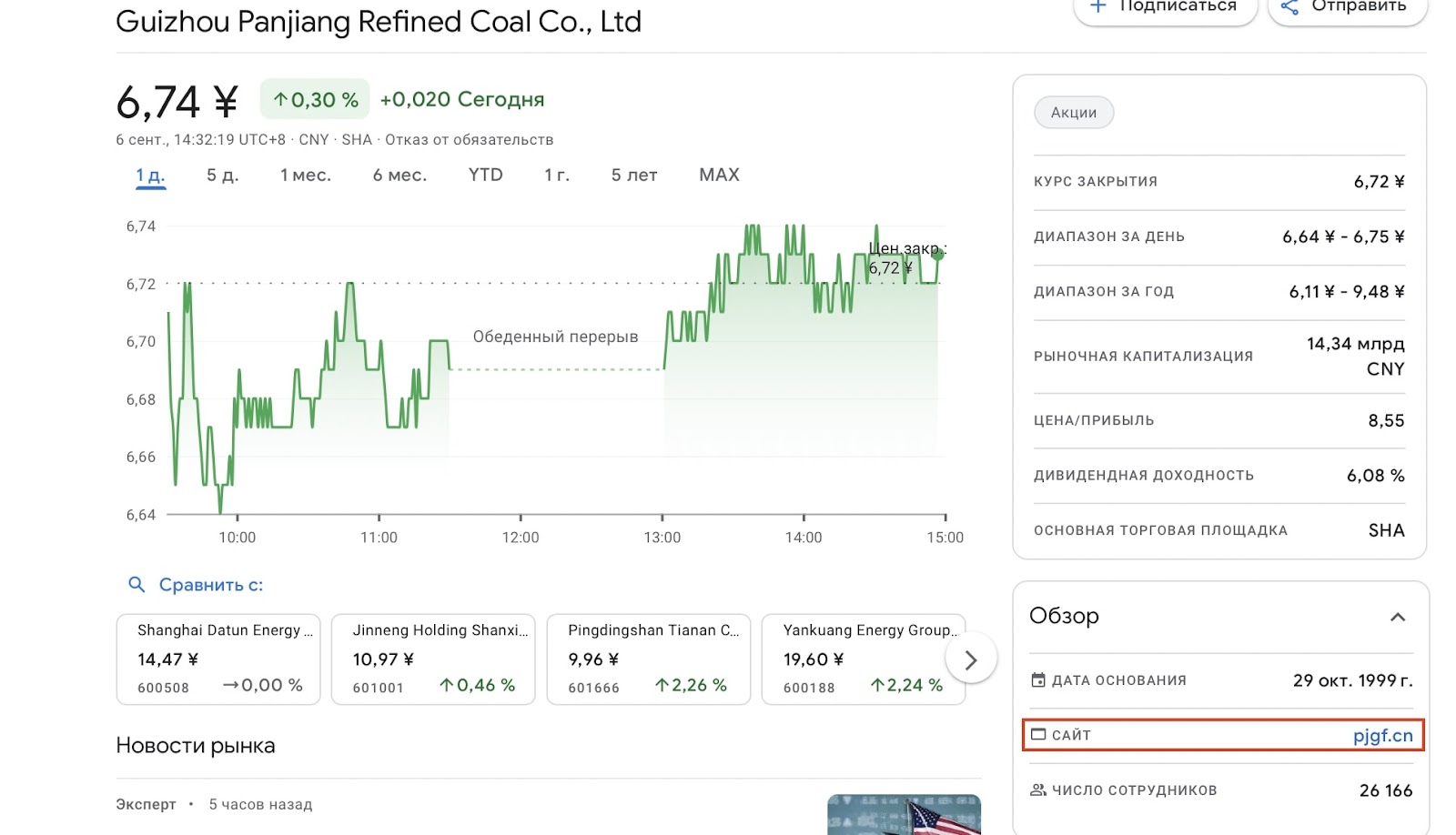The height and width of the screenshot is (835, 1456).
Task: Click the news thumbnail with the flag
Action: click(x=904, y=815)
